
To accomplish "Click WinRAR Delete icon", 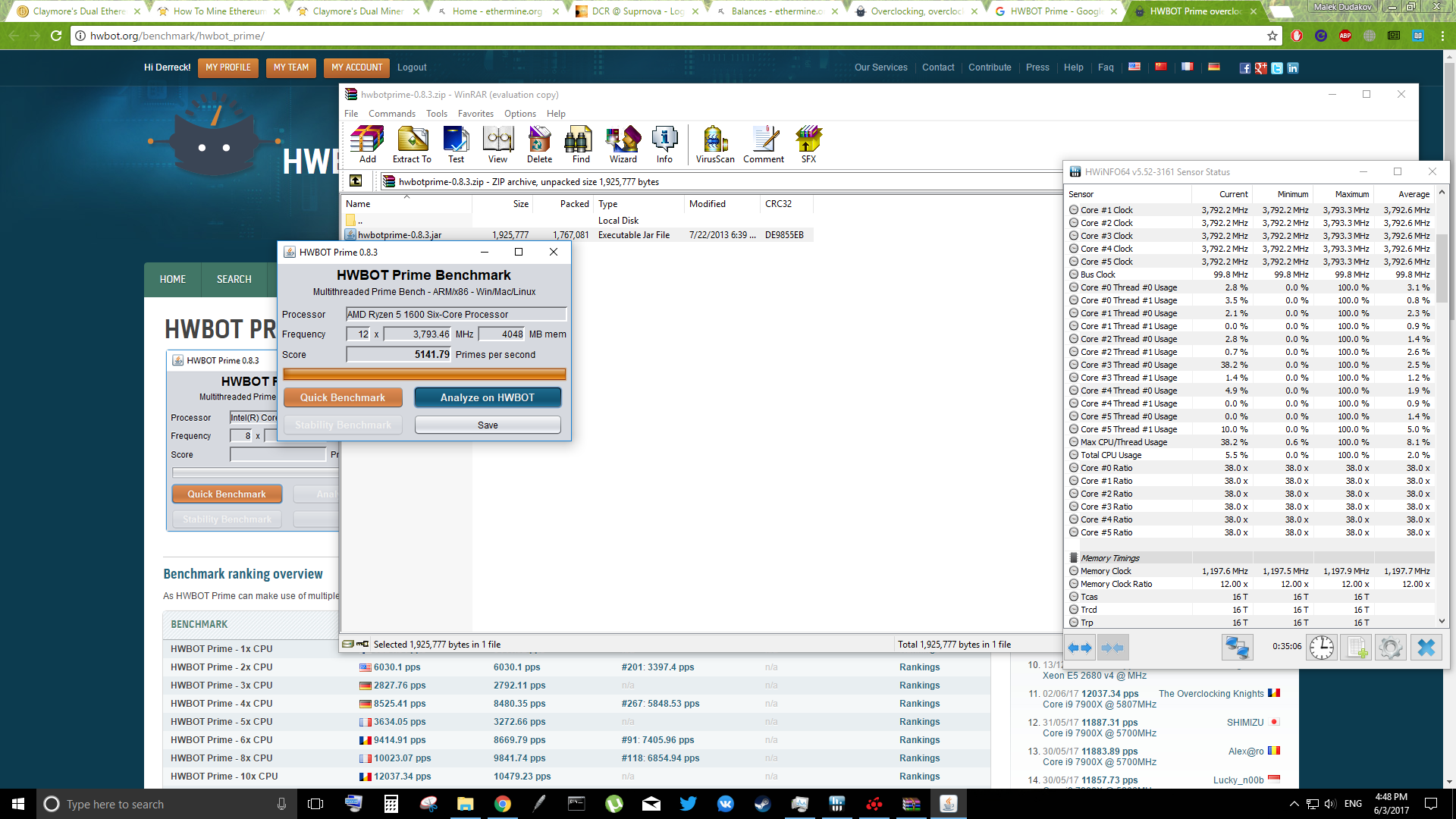I will tap(539, 144).
